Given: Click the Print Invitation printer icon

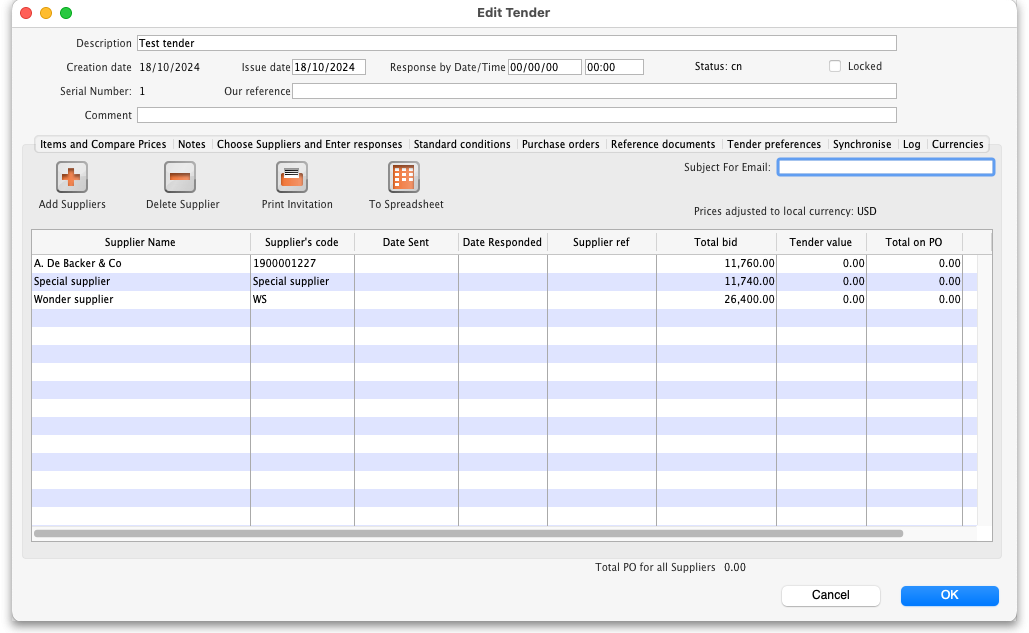Looking at the screenshot, I should (x=292, y=177).
